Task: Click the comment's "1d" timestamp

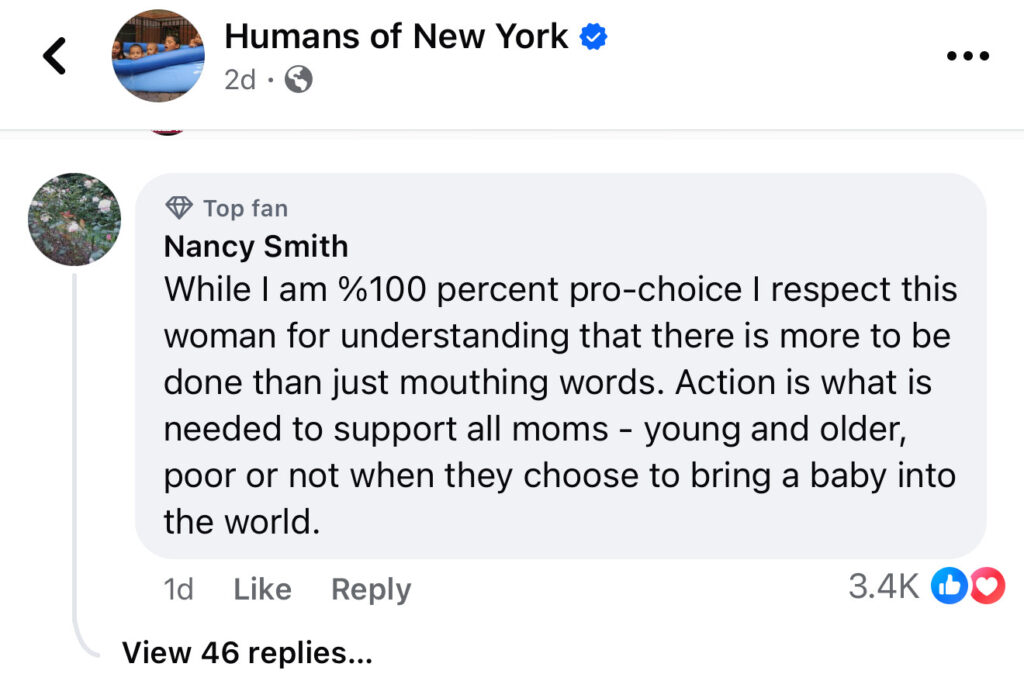Action: [x=178, y=590]
